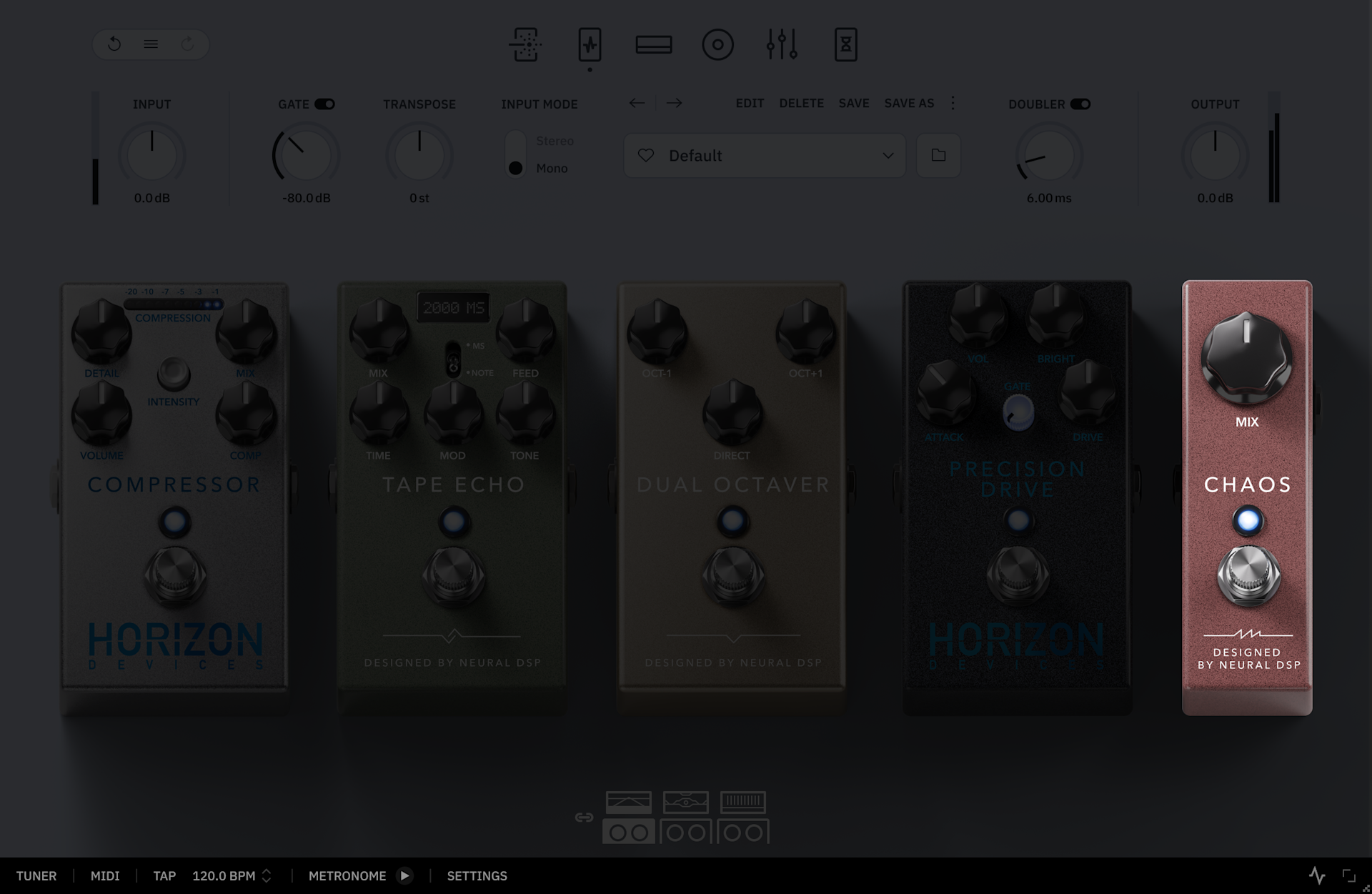This screenshot has height=894, width=1372.
Task: Open the amplifier head section icon
Action: [x=654, y=44]
